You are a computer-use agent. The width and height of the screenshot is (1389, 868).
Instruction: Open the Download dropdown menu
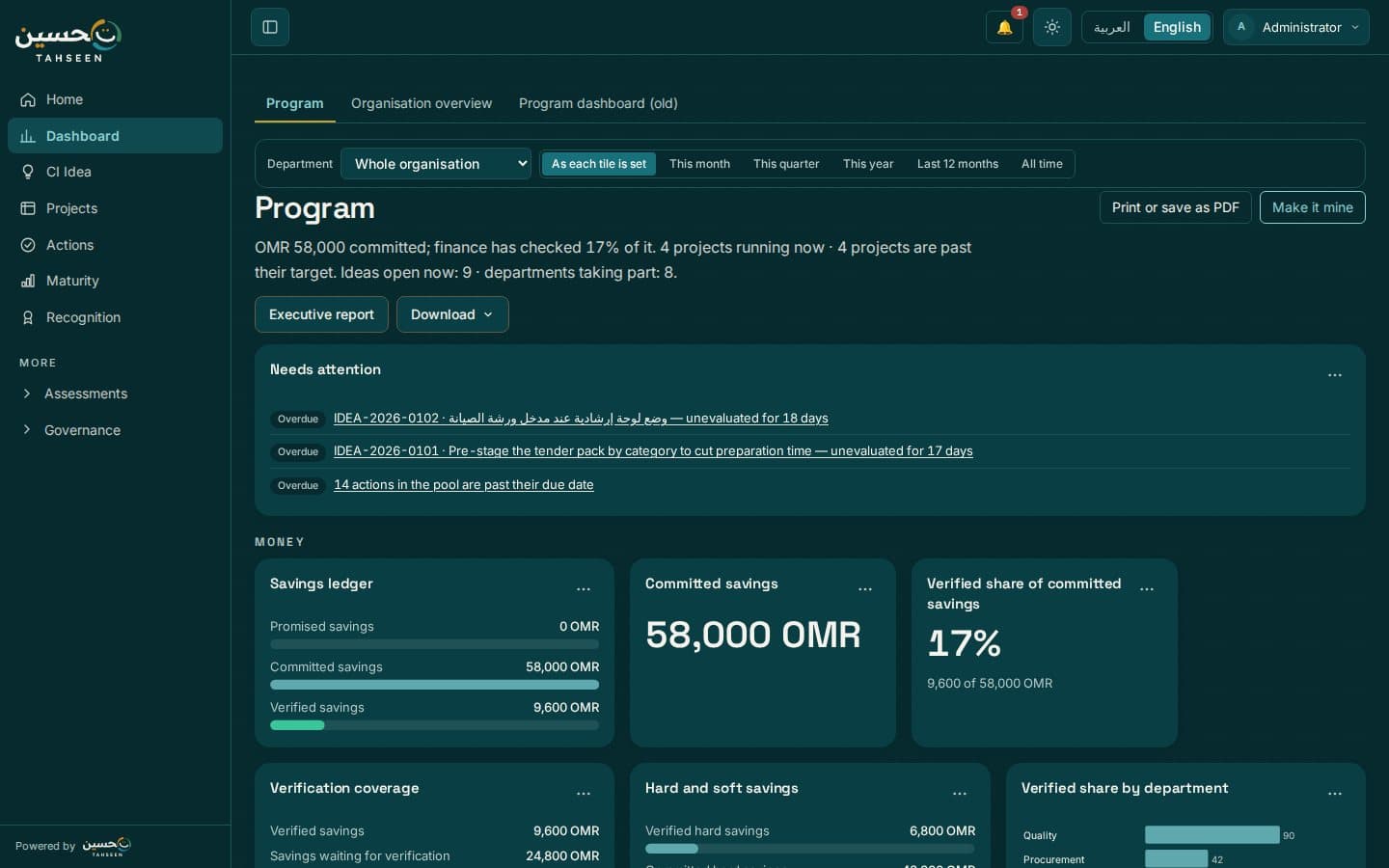tap(452, 314)
